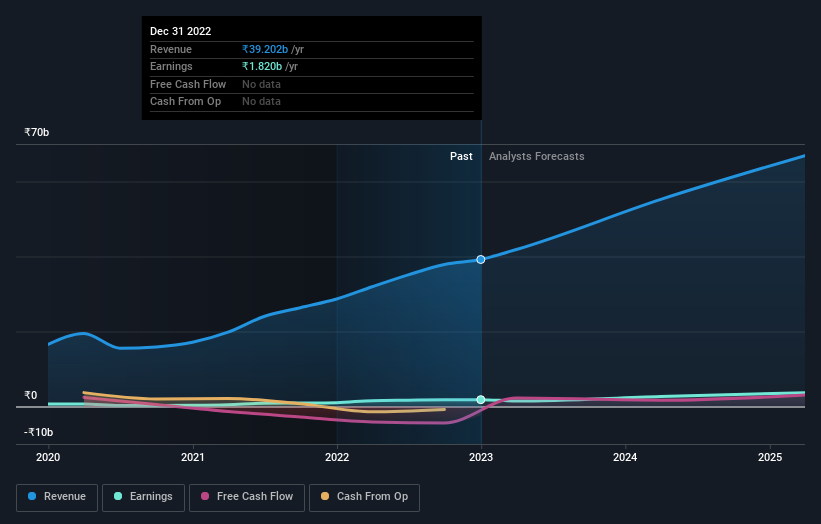
Task: Toggle the Free Cash Flow legend series
Action: (247, 497)
